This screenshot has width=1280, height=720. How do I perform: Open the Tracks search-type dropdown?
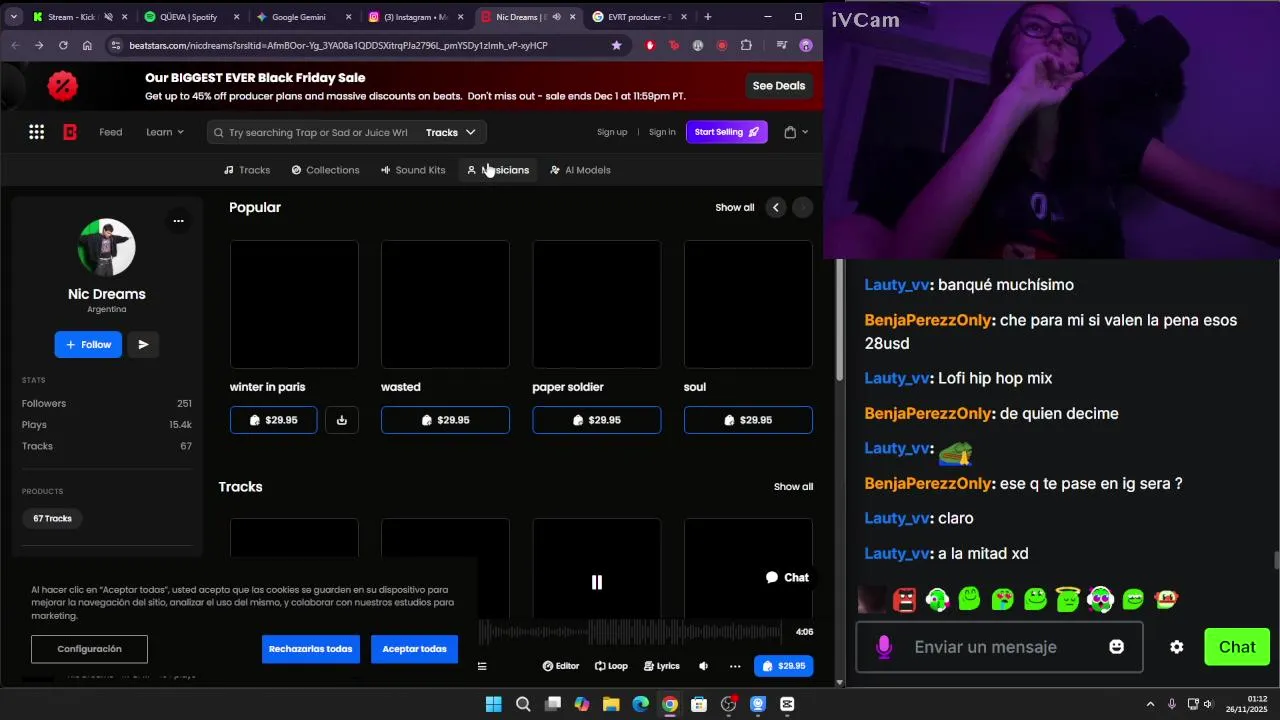(x=451, y=132)
